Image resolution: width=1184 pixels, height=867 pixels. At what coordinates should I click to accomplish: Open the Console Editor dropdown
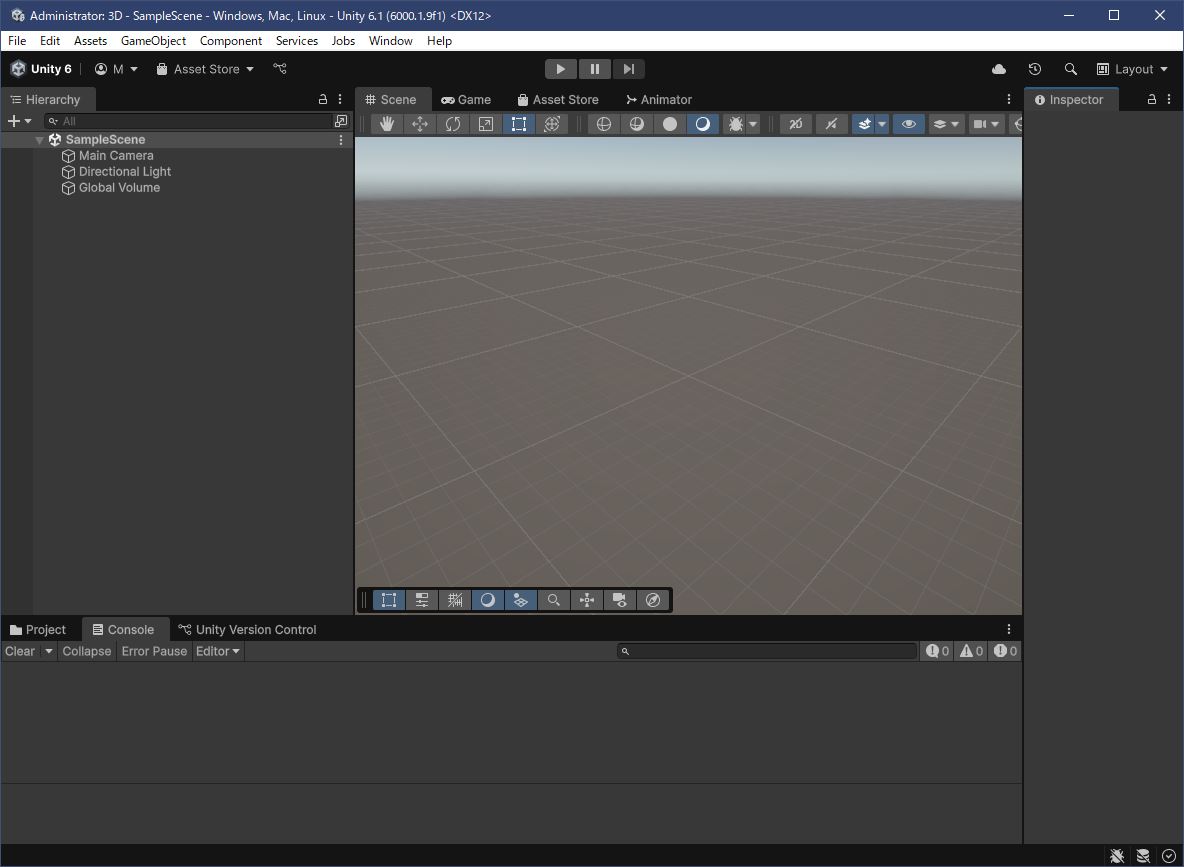coord(217,651)
